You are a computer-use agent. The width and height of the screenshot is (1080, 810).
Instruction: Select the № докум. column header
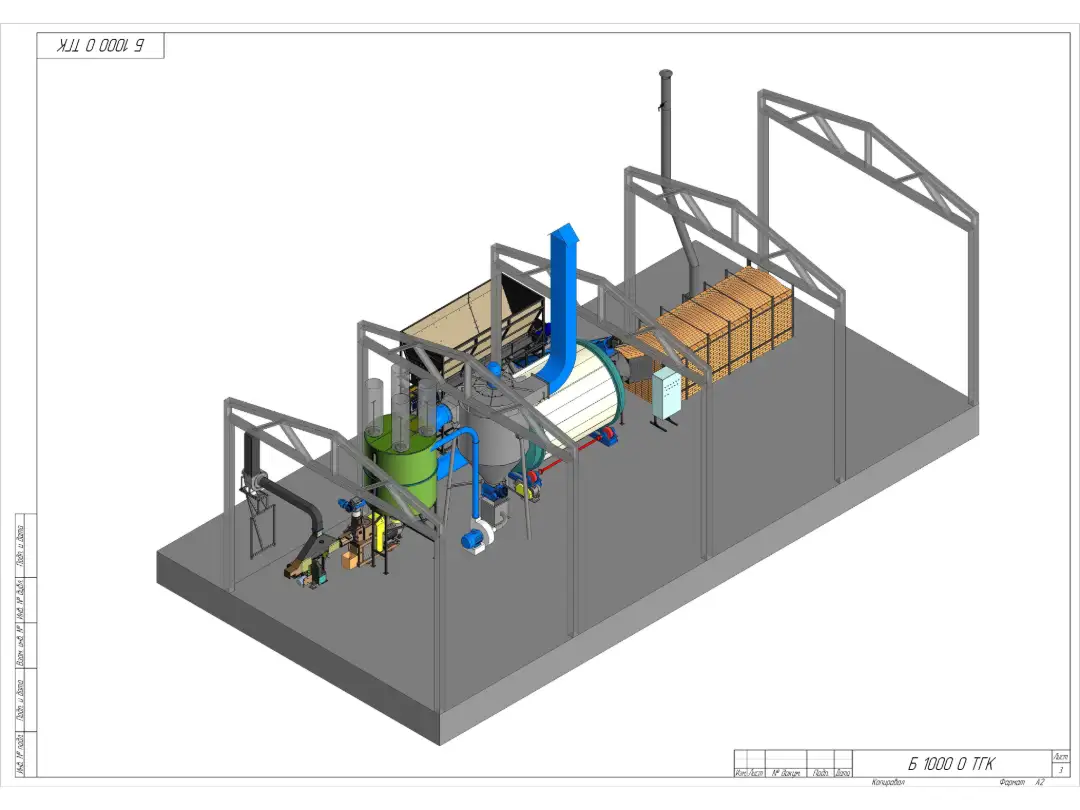782,773
